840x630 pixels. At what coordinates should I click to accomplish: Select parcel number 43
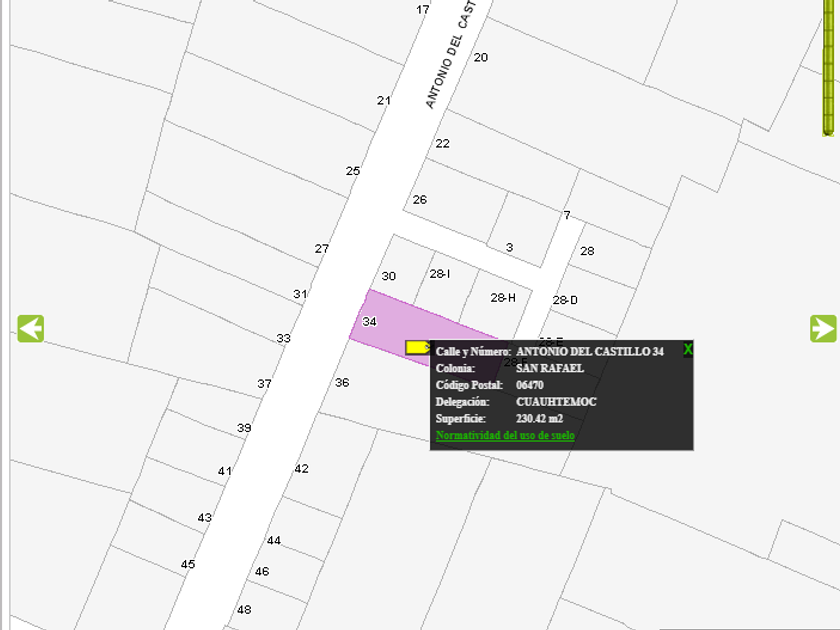tap(204, 518)
